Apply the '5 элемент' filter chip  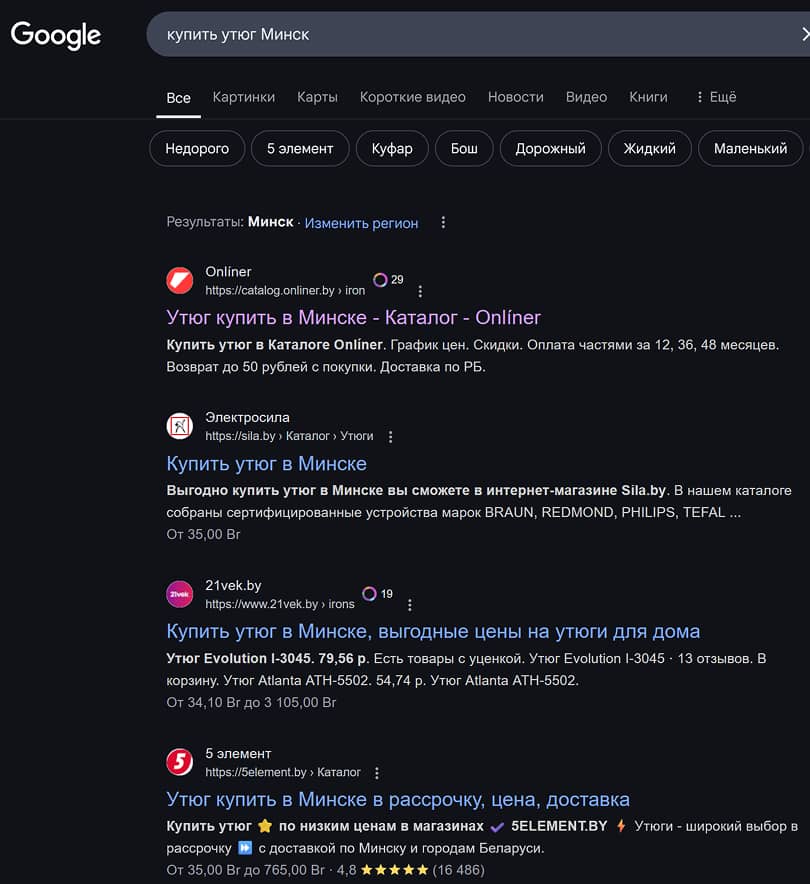point(300,148)
